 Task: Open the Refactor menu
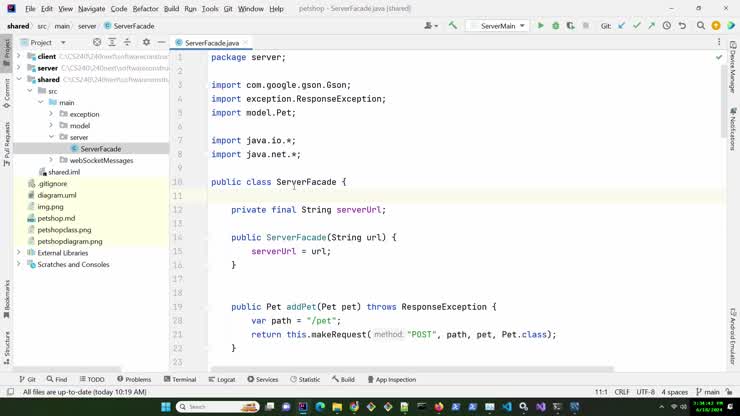coord(145,8)
